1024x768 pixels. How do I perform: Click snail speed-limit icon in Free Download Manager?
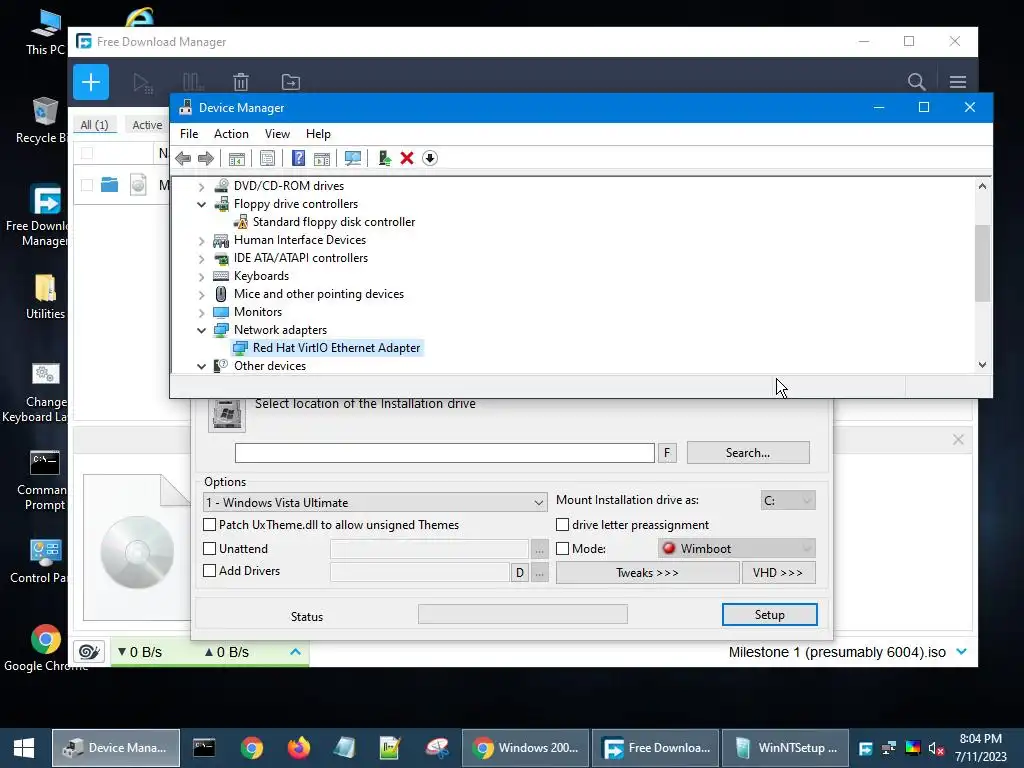tap(89, 652)
